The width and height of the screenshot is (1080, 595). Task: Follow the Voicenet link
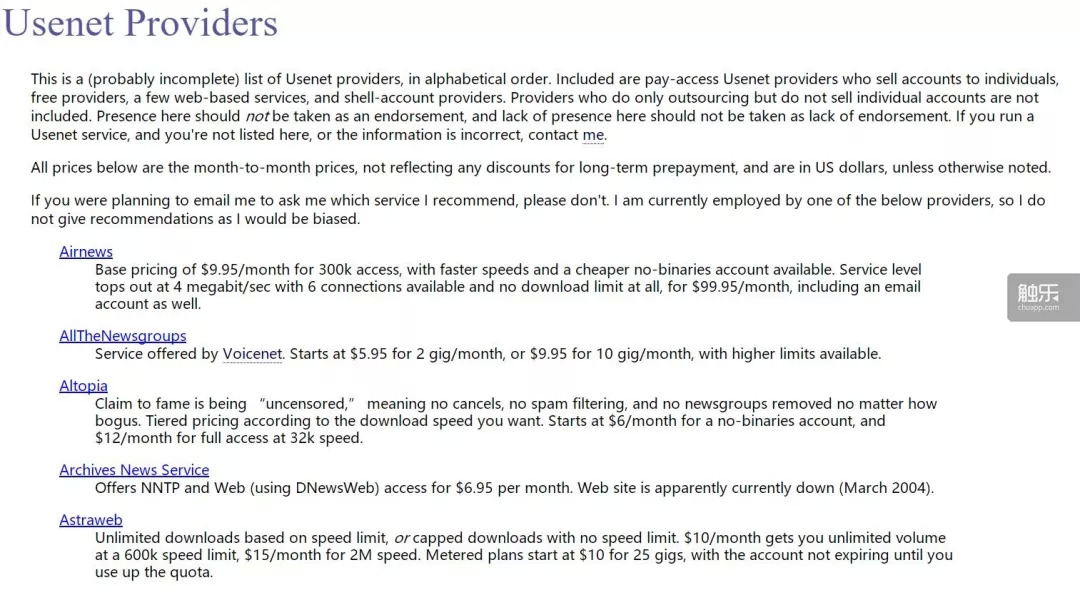click(253, 353)
